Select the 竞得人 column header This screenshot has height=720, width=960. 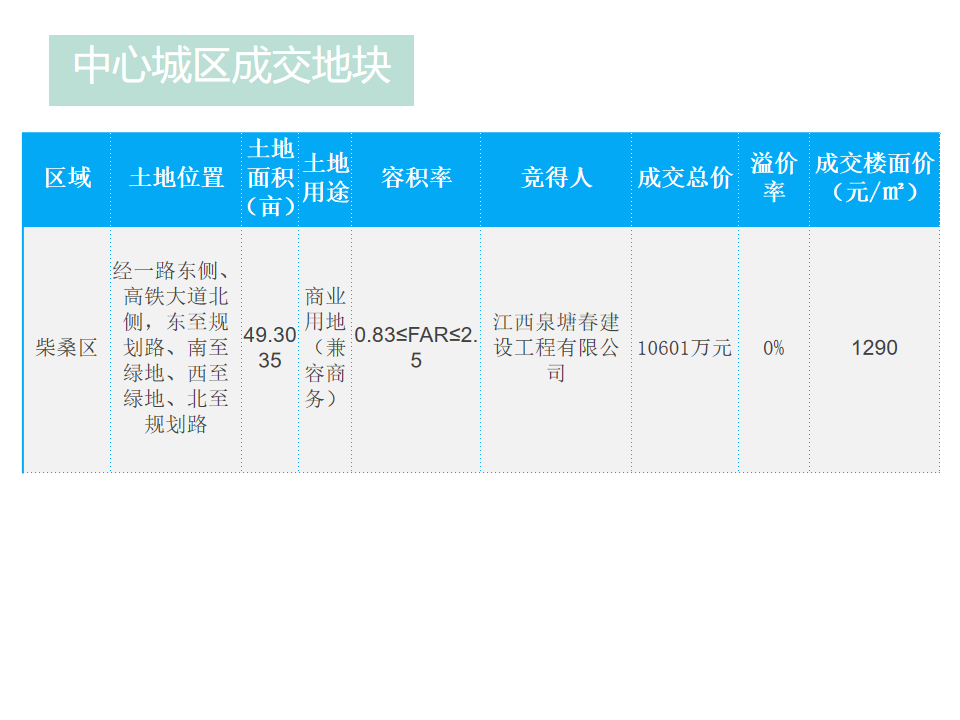click(x=556, y=179)
